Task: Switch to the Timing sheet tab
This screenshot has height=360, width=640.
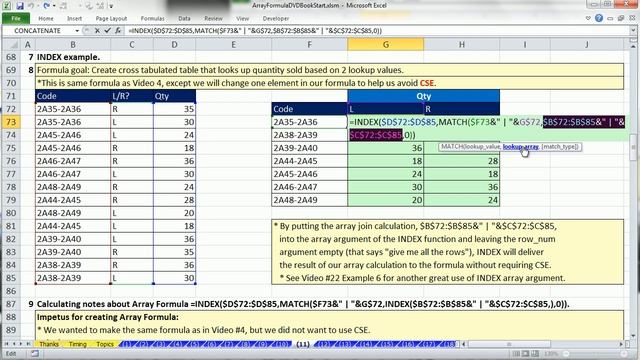Action: tap(77, 344)
